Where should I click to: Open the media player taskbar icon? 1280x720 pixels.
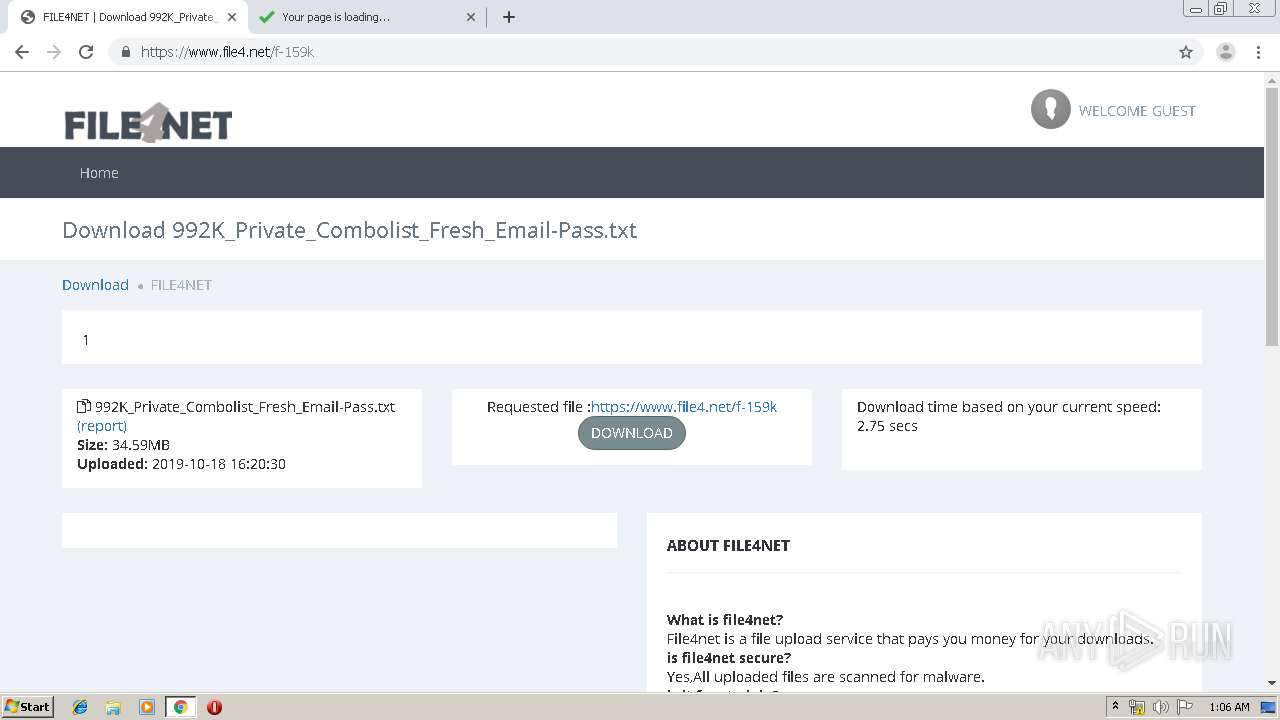coord(147,707)
